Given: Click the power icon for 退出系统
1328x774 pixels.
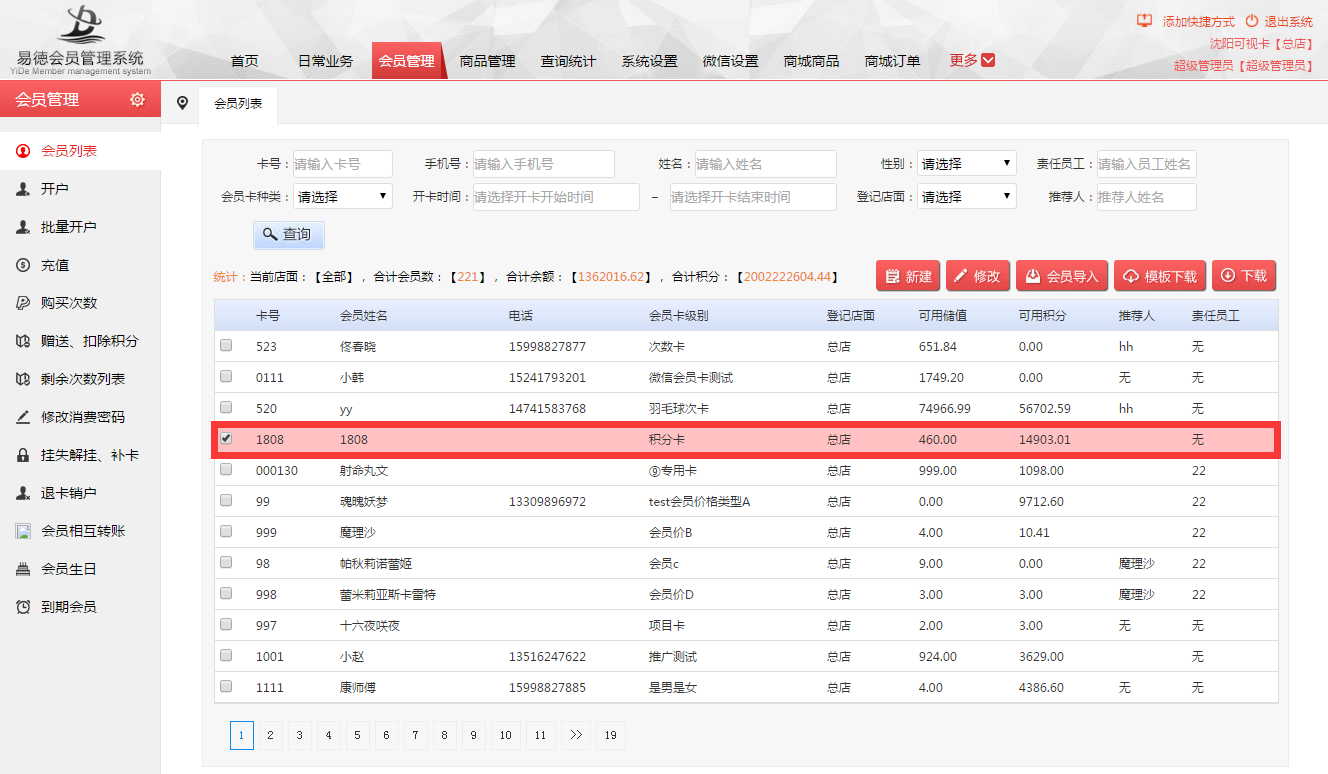Looking at the screenshot, I should [x=1252, y=21].
